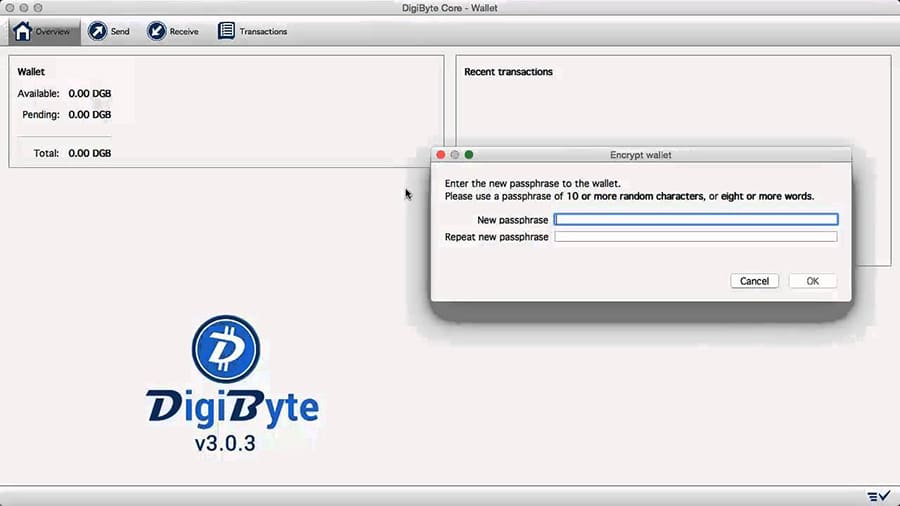Click the sync checkmark status icon

tap(878, 496)
